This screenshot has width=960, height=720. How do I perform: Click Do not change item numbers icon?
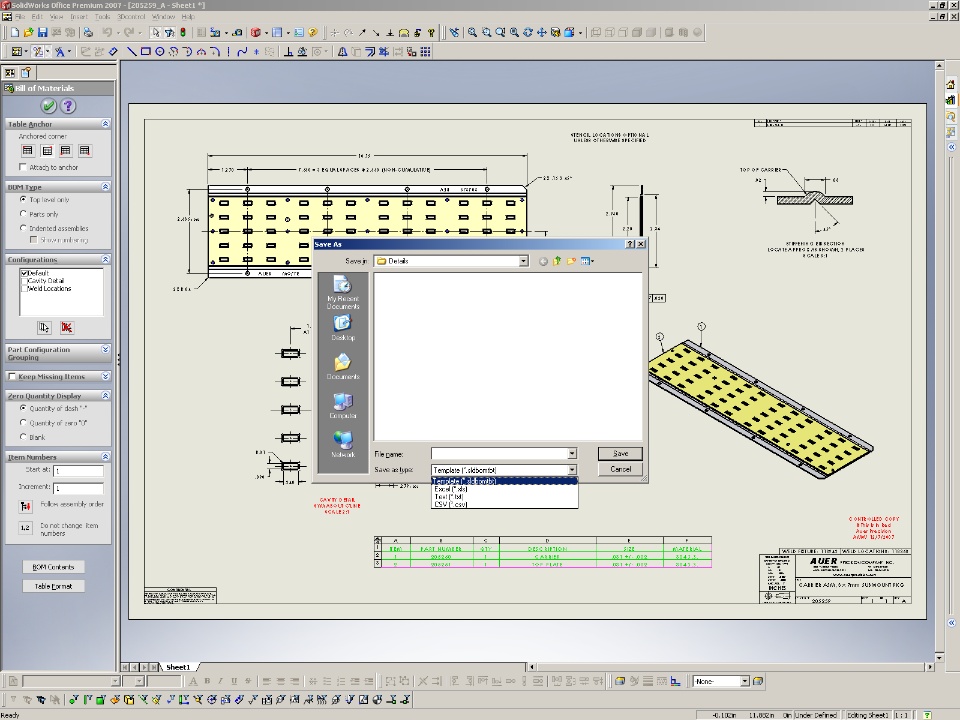click(26, 527)
